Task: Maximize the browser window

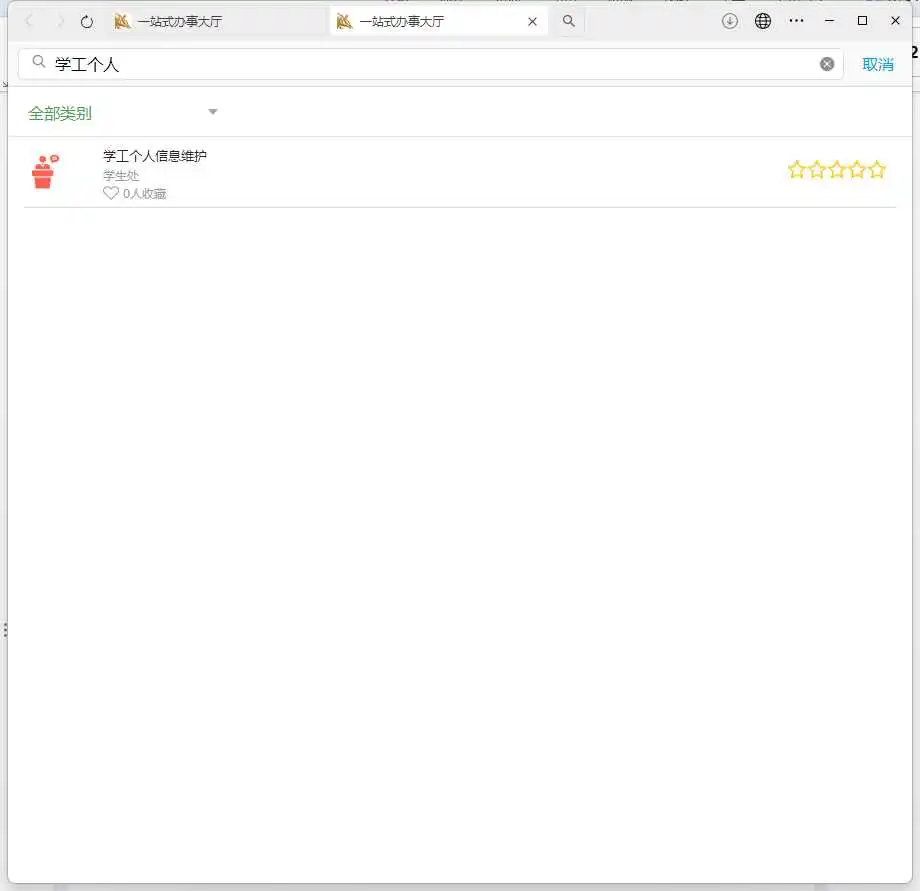Action: coord(862,21)
